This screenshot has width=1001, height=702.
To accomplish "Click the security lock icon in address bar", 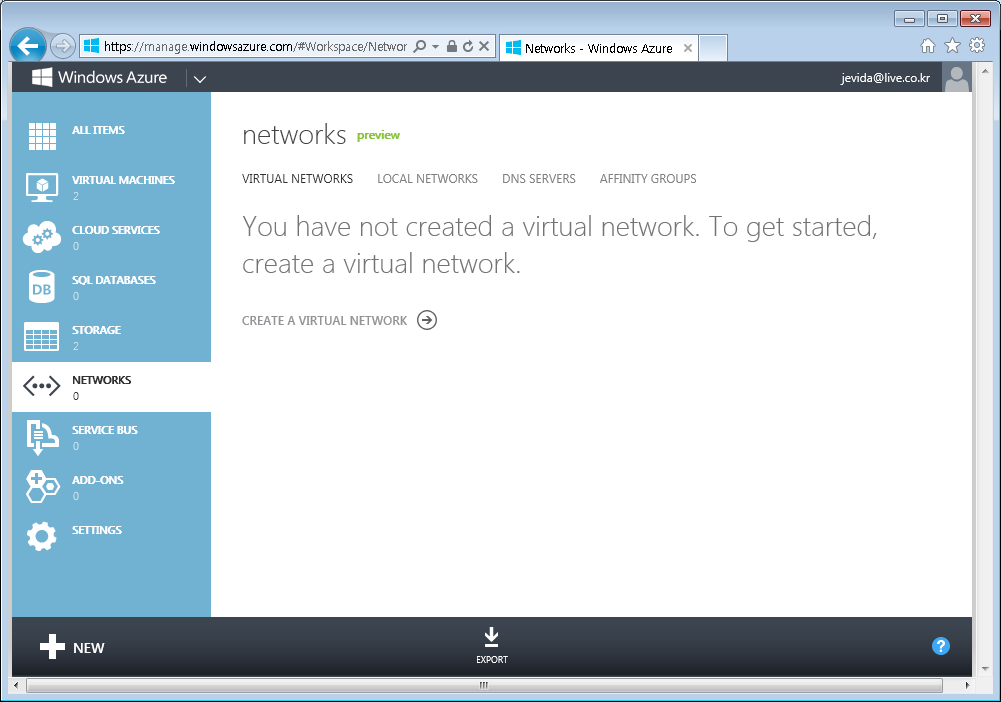I will tap(452, 46).
